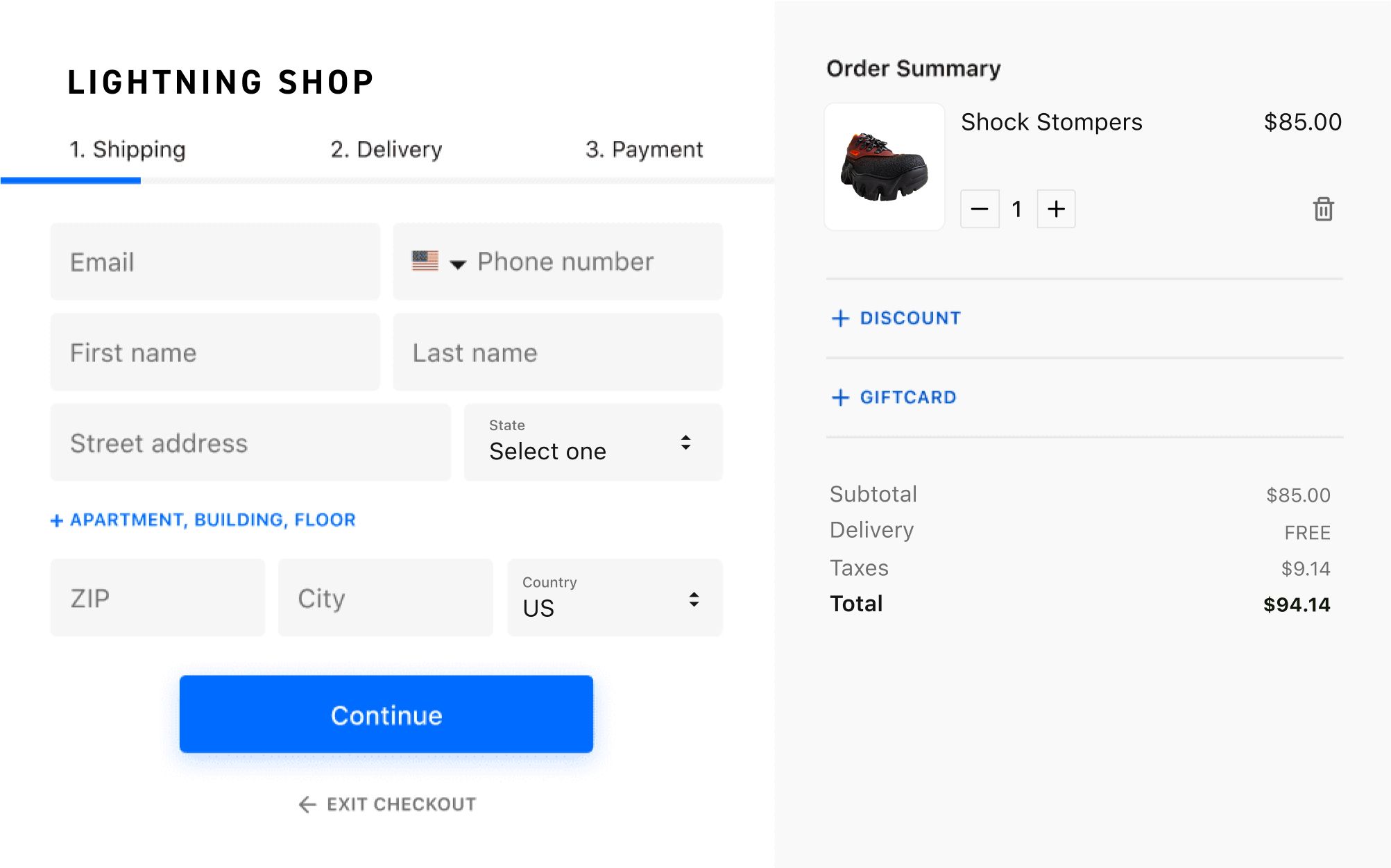This screenshot has height=868, width=1391.
Task: Click the minus icon to decrease quantity
Action: click(980, 209)
